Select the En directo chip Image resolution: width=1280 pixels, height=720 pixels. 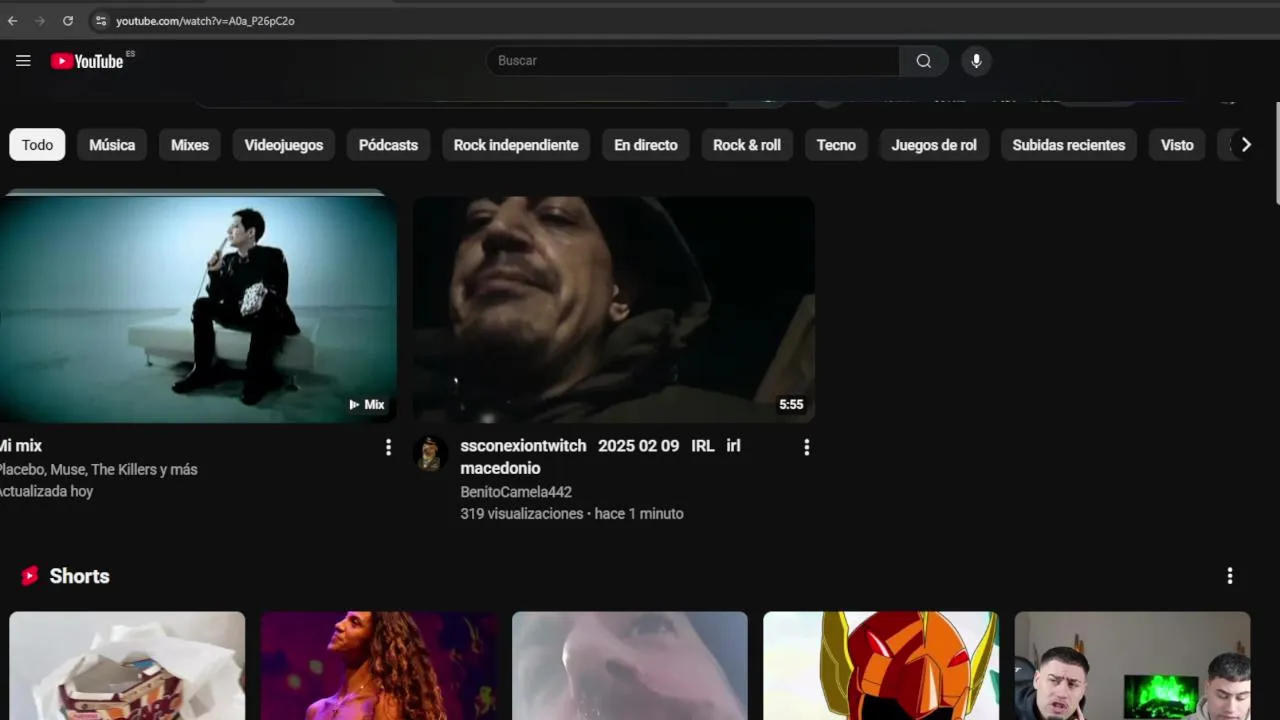click(645, 145)
